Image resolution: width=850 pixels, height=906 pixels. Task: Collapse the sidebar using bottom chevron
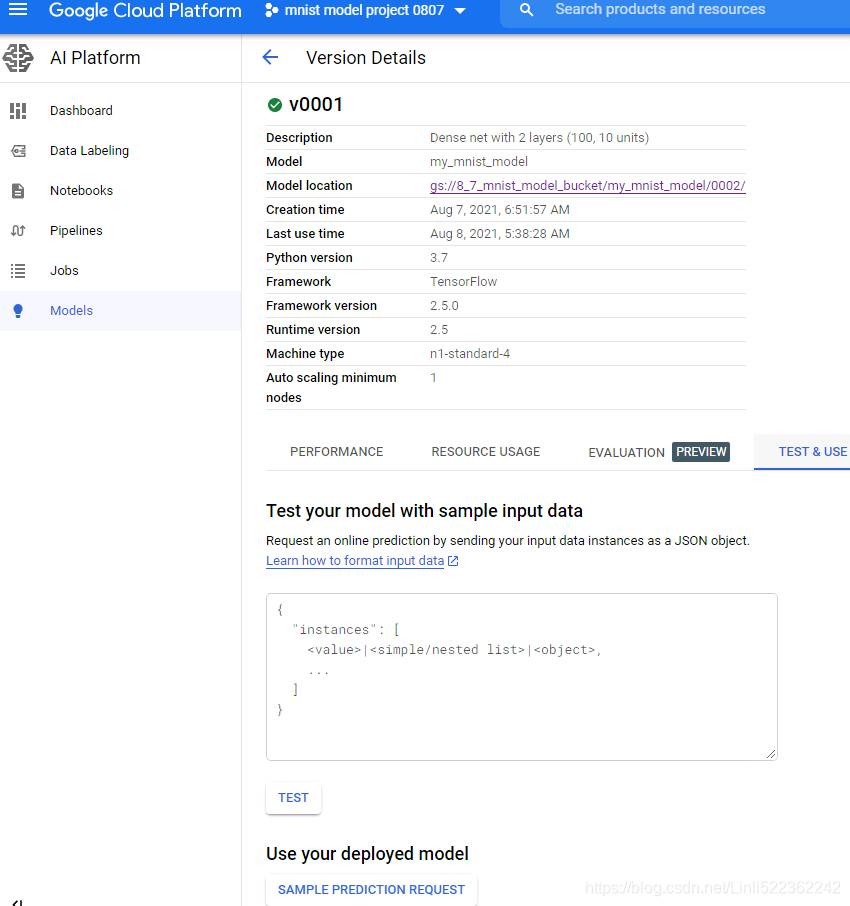pos(18,901)
